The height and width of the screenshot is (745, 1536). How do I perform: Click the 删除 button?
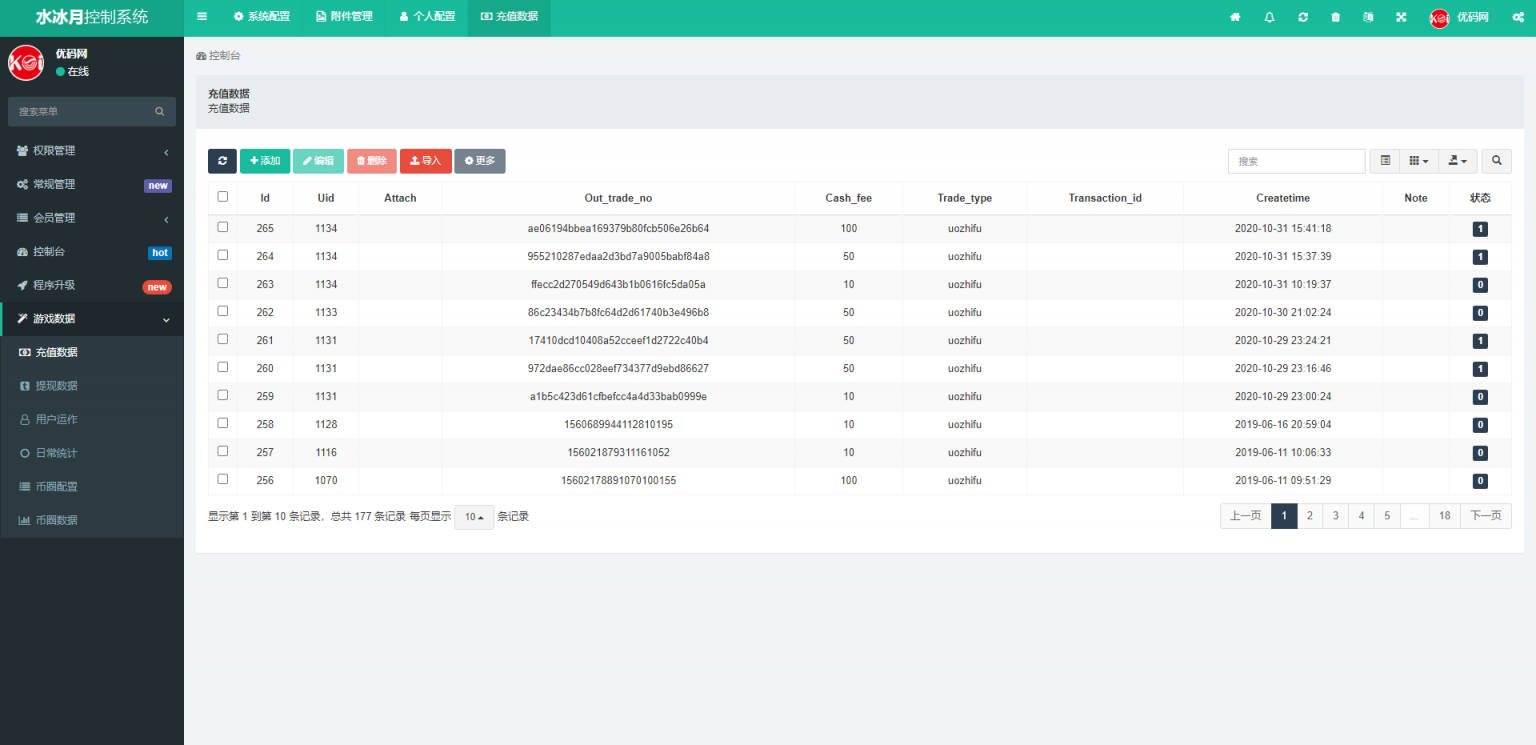(372, 161)
